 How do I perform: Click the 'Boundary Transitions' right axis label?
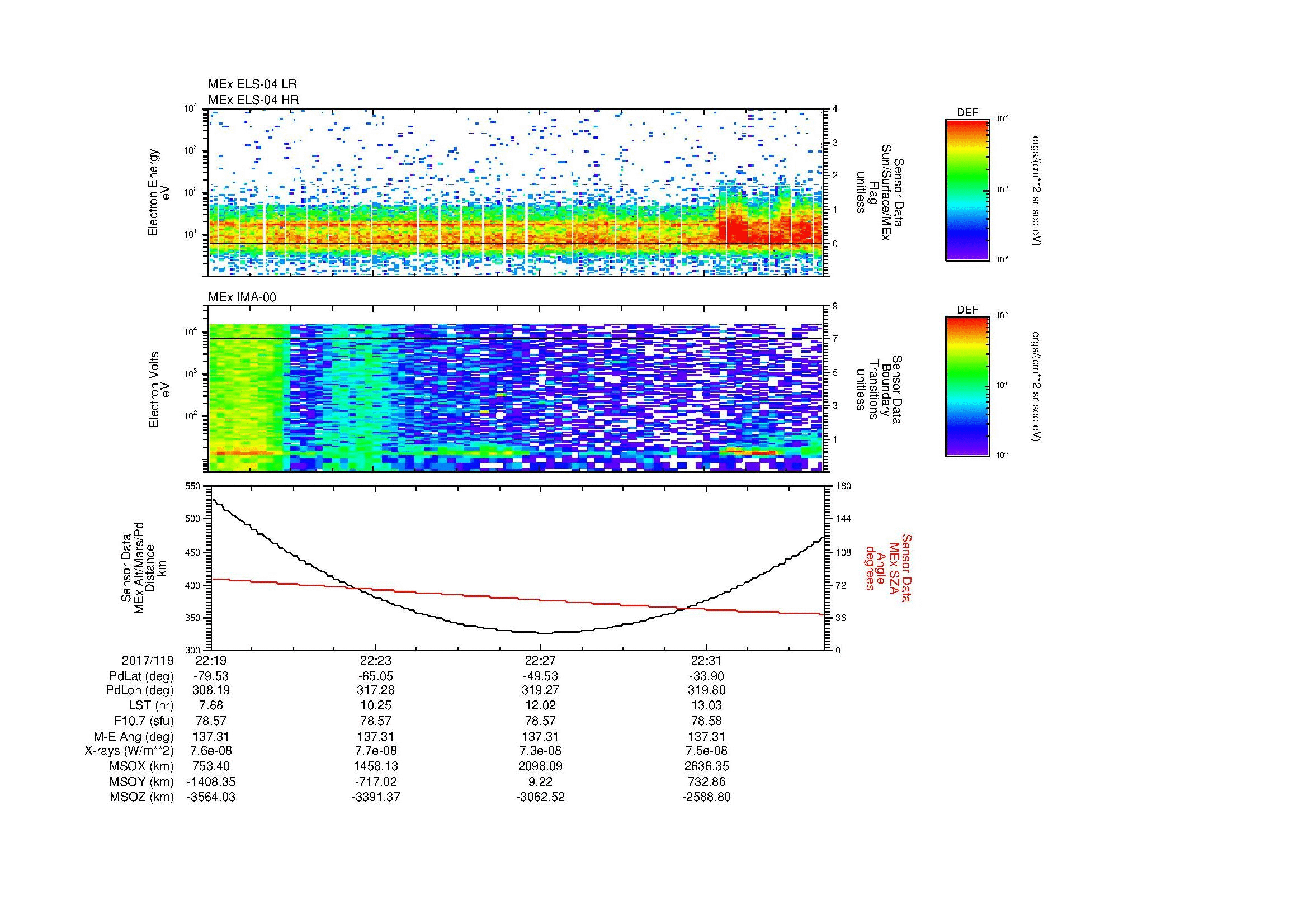pyautogui.click(x=880, y=390)
